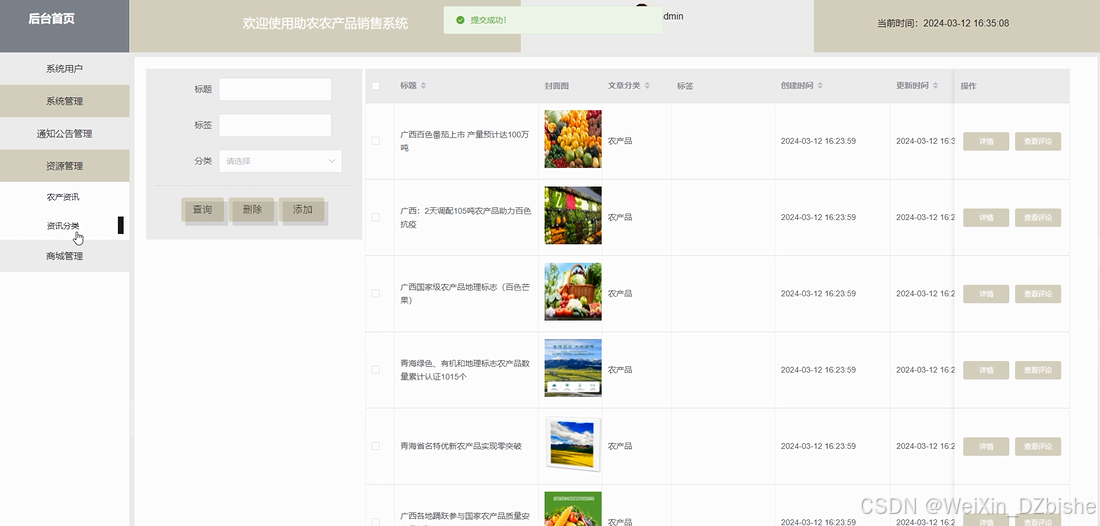The image size is (1100, 526).
Task: Click 查看评论 for 广西国家级农产品地理标志 row
Action: coord(1038,294)
